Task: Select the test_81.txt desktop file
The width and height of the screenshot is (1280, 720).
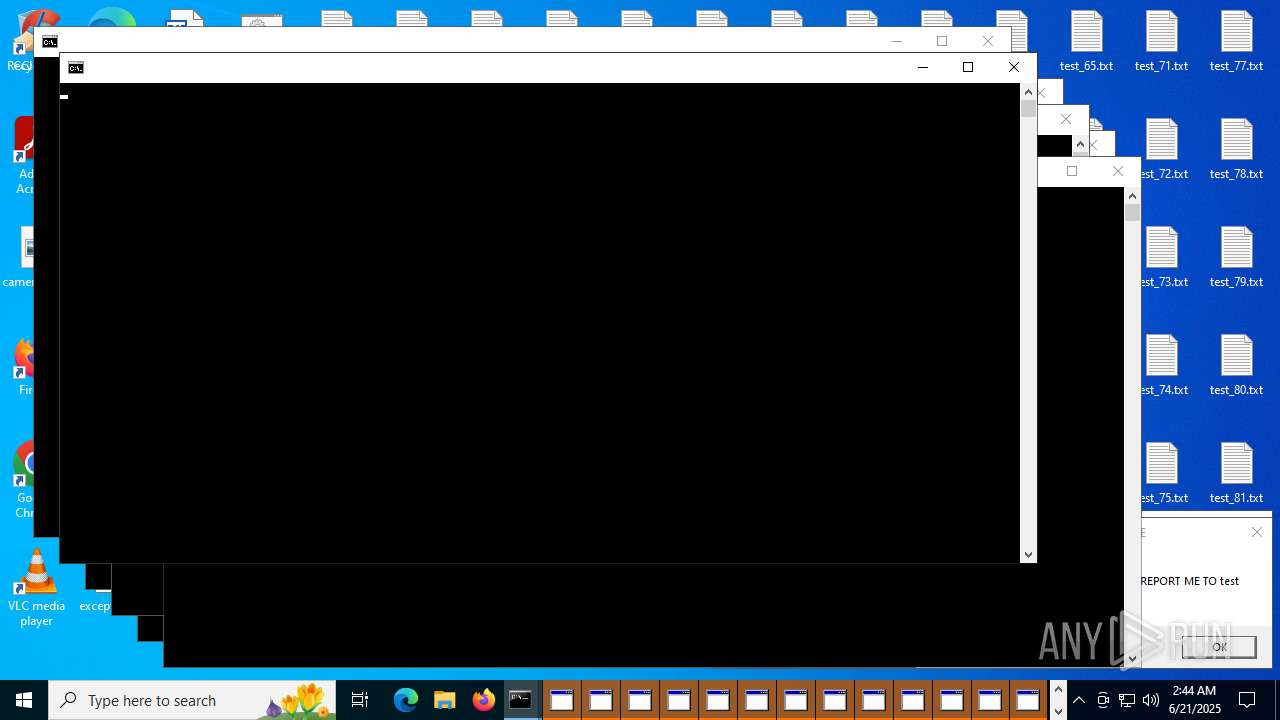Action: click(1236, 474)
